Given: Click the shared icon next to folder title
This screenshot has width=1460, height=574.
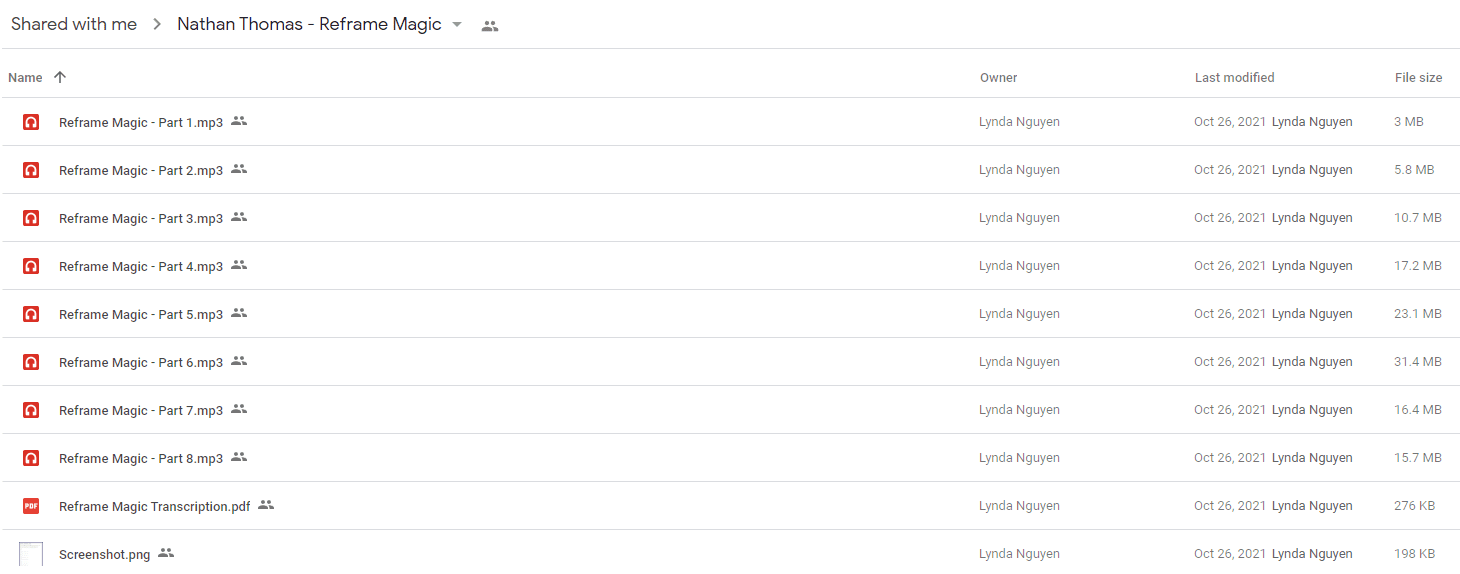Looking at the screenshot, I should pyautogui.click(x=489, y=26).
